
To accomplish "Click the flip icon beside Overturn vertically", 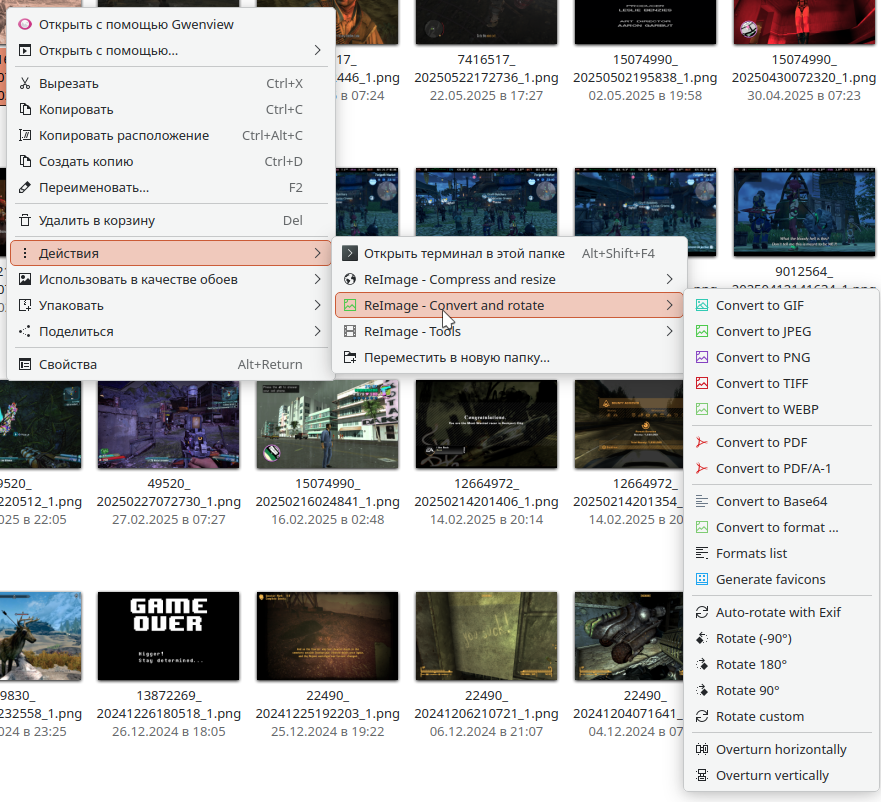I will (702, 776).
